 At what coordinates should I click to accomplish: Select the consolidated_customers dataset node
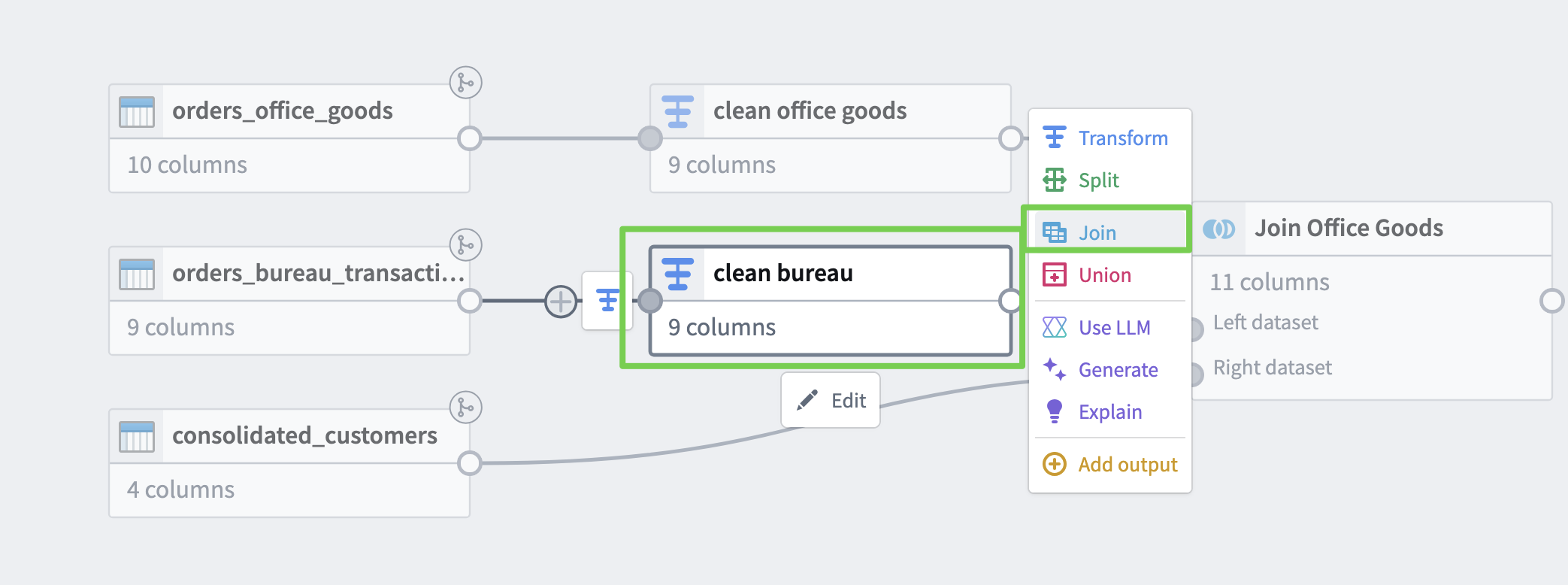[289, 436]
